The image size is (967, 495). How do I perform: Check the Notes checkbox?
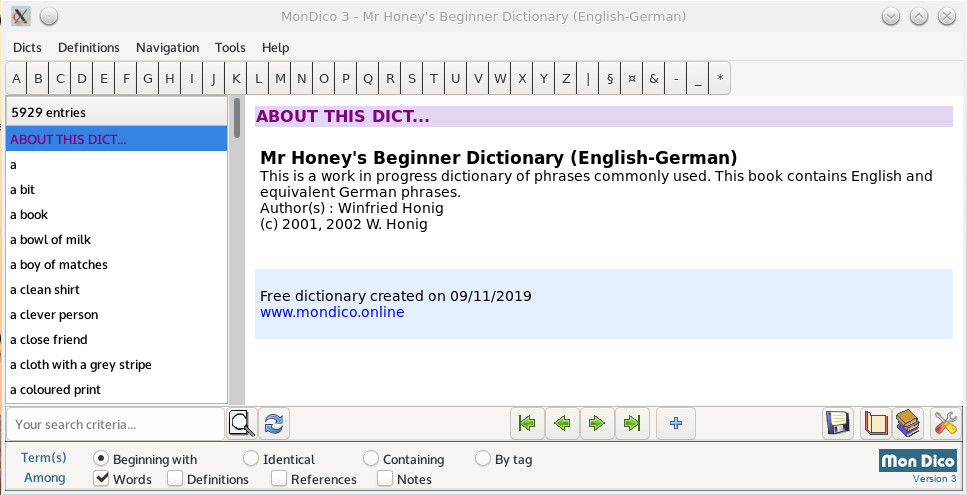tap(385, 478)
